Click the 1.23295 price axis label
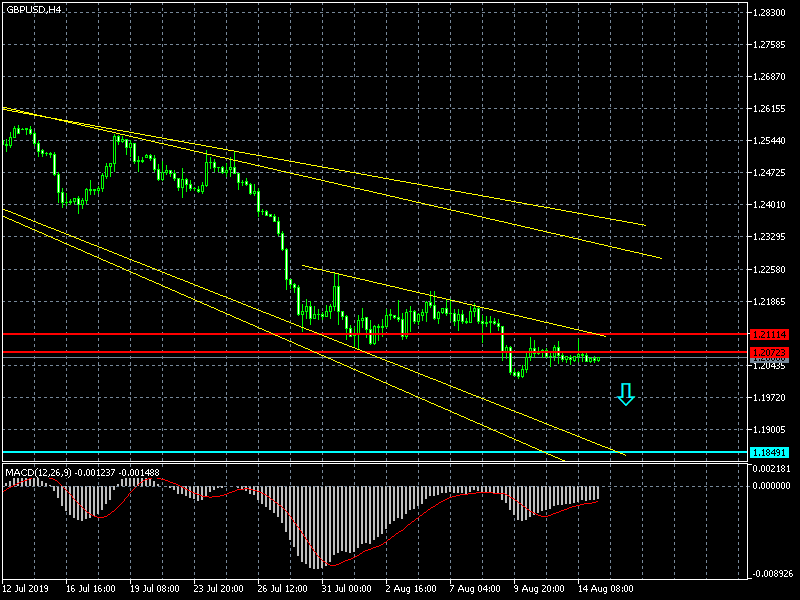This screenshot has width=800, height=600. 769,237
